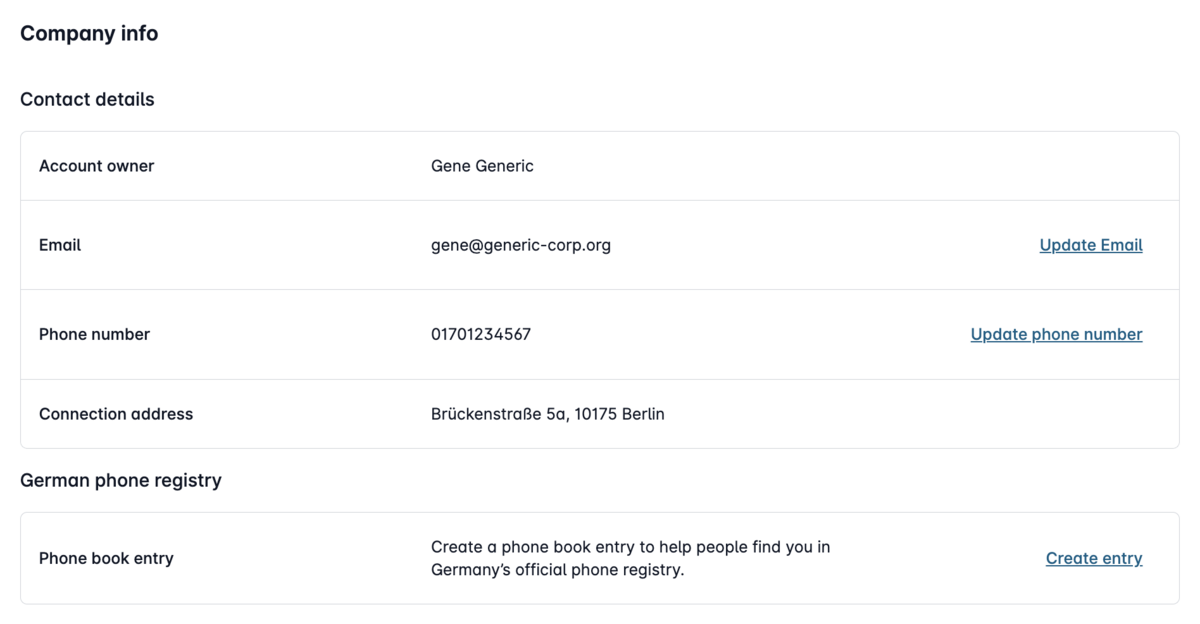
Task: Click the Email row label
Action: [x=60, y=245]
